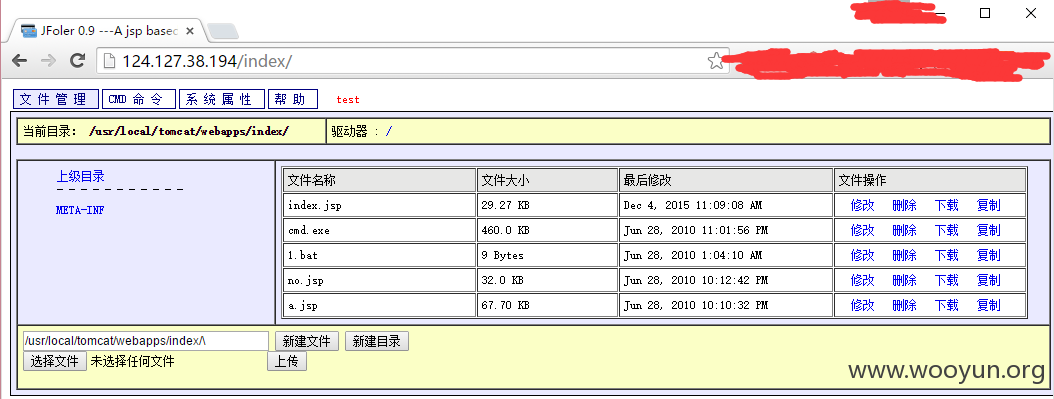Image resolution: width=1054 pixels, height=399 pixels.
Task: Open the 文件管理 menu
Action: click(x=56, y=99)
